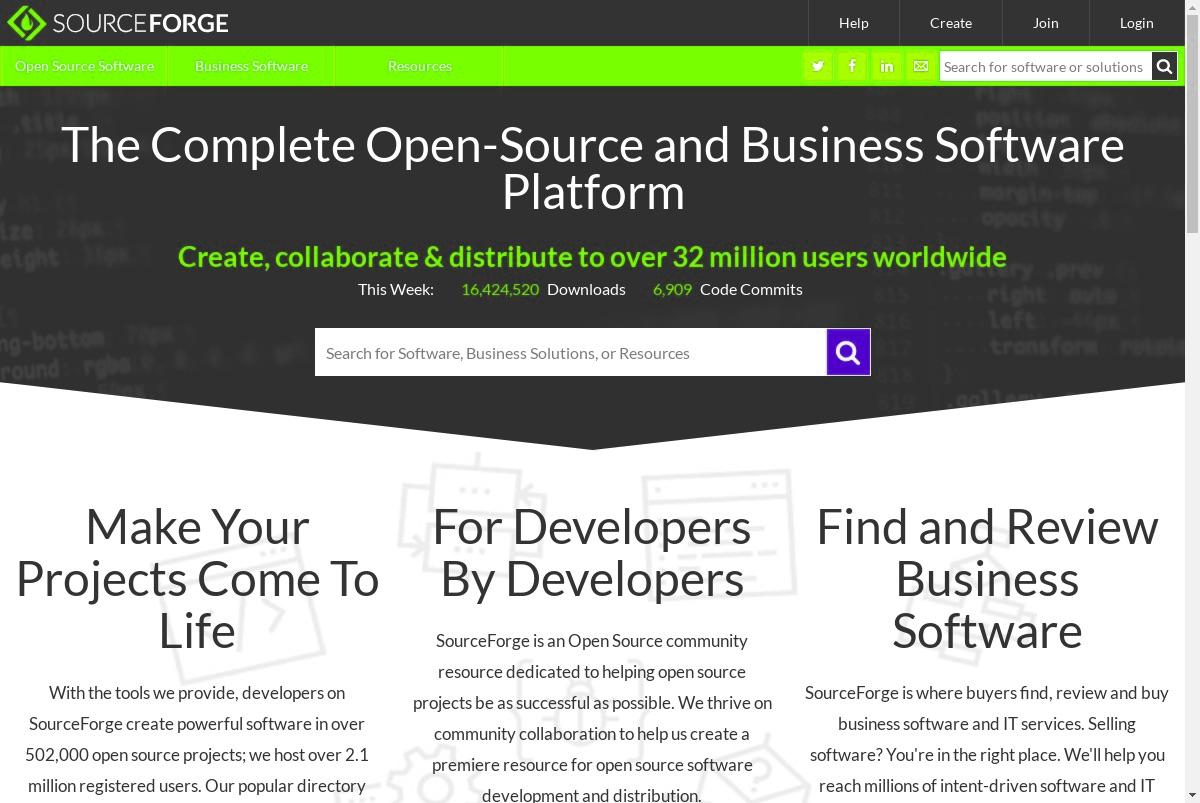The image size is (1200, 803).
Task: Open SourceForge Twitter page icon
Action: coord(818,66)
